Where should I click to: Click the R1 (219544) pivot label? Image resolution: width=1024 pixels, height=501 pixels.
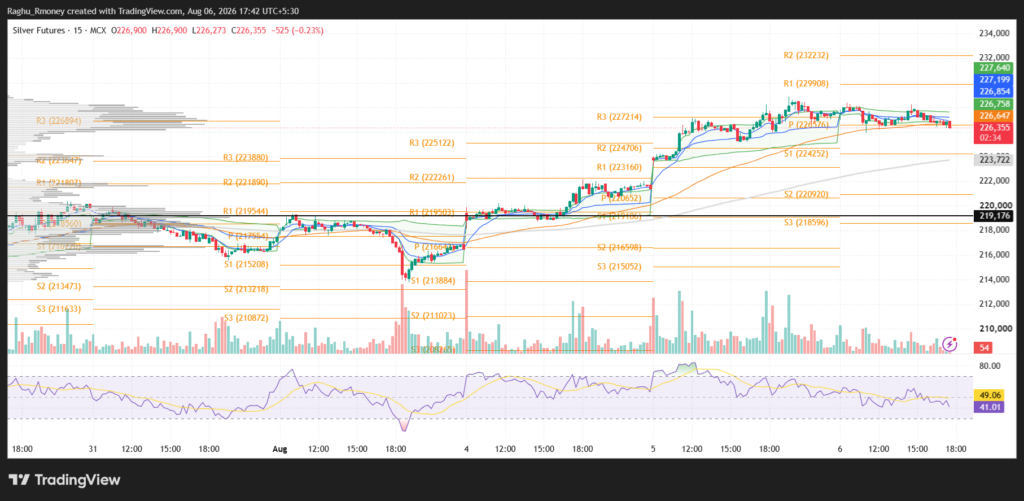tap(246, 211)
